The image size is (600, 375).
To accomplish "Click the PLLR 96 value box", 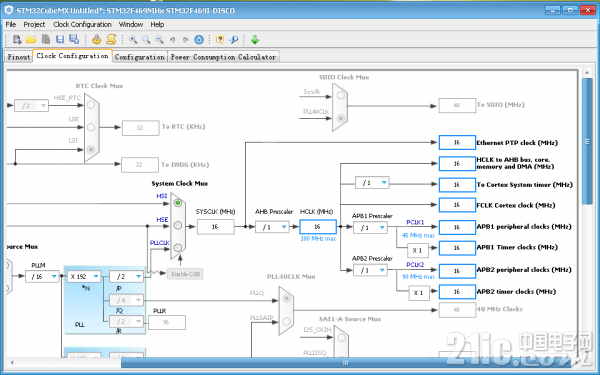I will 167,322.
